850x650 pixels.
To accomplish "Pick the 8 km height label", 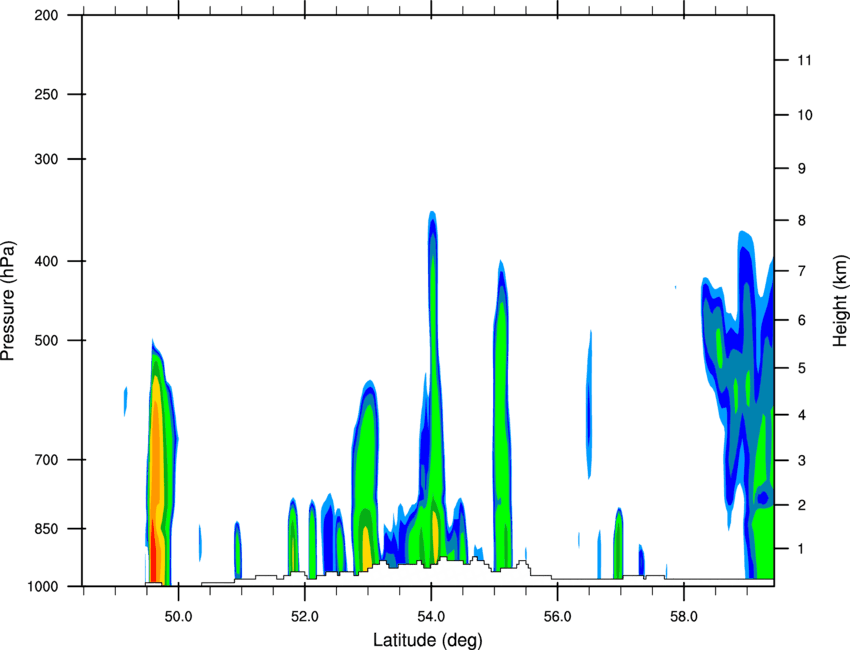I will [802, 220].
